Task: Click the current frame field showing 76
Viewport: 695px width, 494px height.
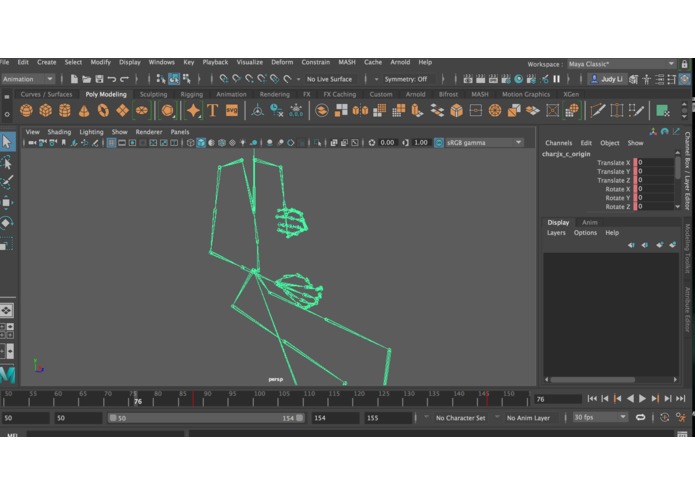Action: [x=558, y=399]
